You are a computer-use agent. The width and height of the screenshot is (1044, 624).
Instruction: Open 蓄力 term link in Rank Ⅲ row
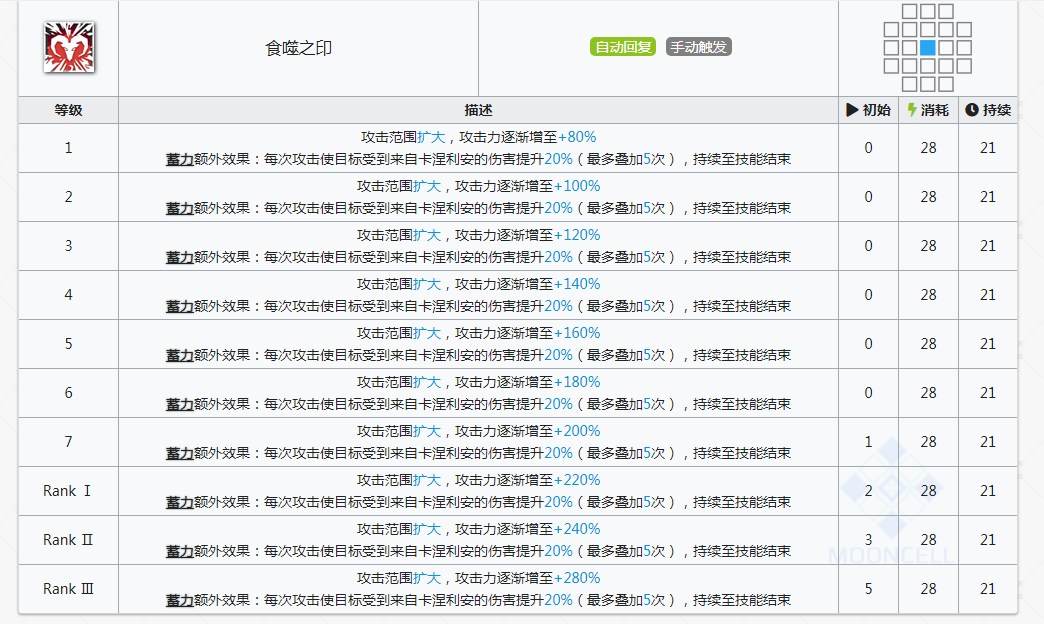[179, 600]
